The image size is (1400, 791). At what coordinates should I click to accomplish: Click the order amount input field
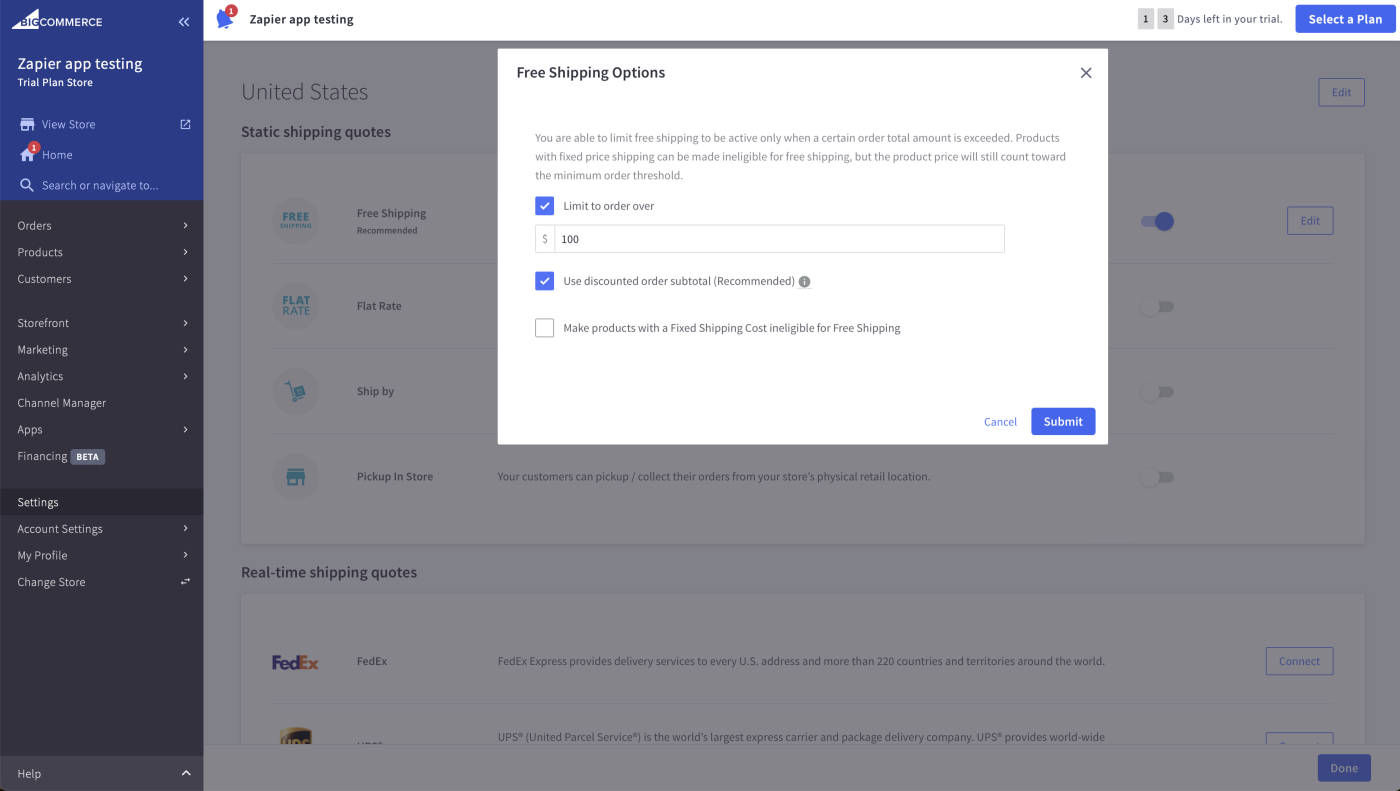coord(779,239)
